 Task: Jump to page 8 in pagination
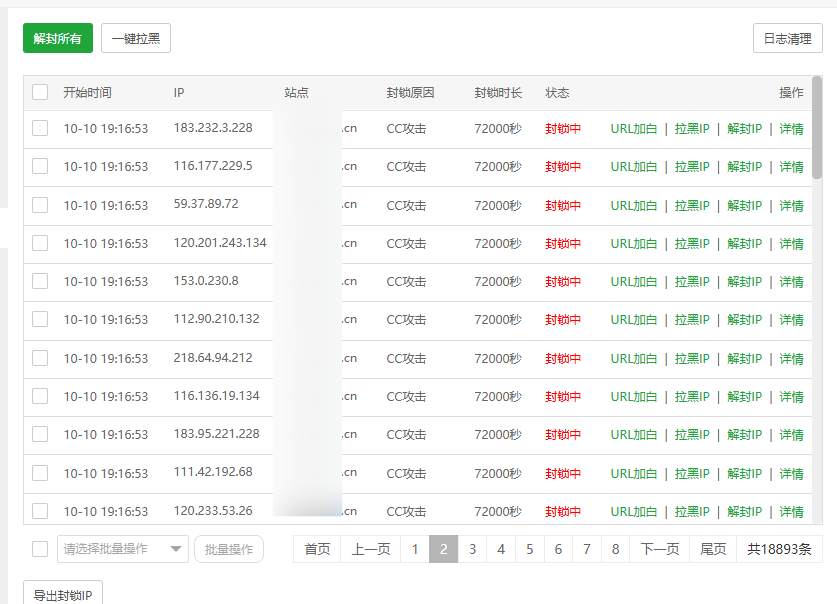615,549
